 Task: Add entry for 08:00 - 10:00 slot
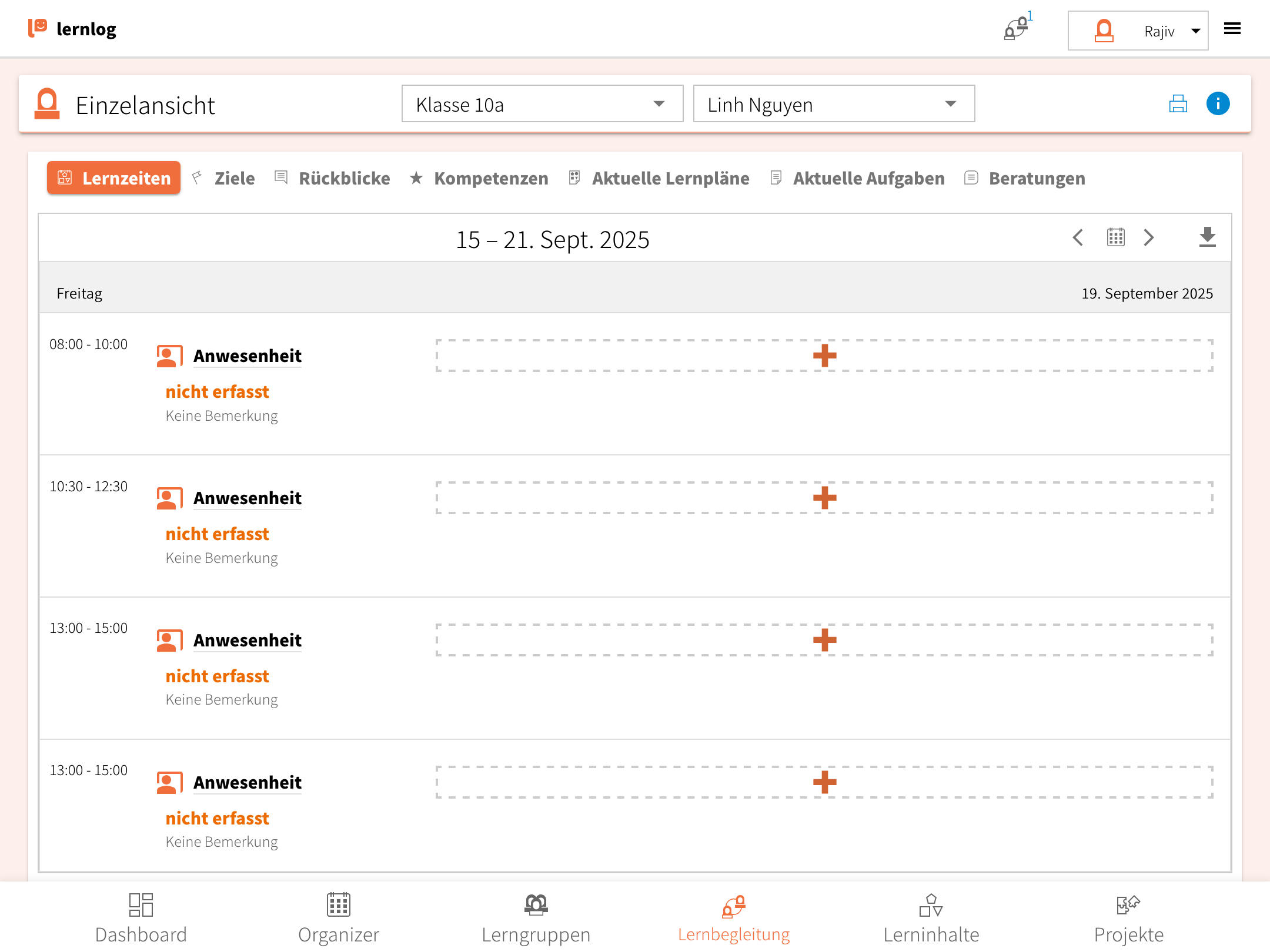pos(824,356)
